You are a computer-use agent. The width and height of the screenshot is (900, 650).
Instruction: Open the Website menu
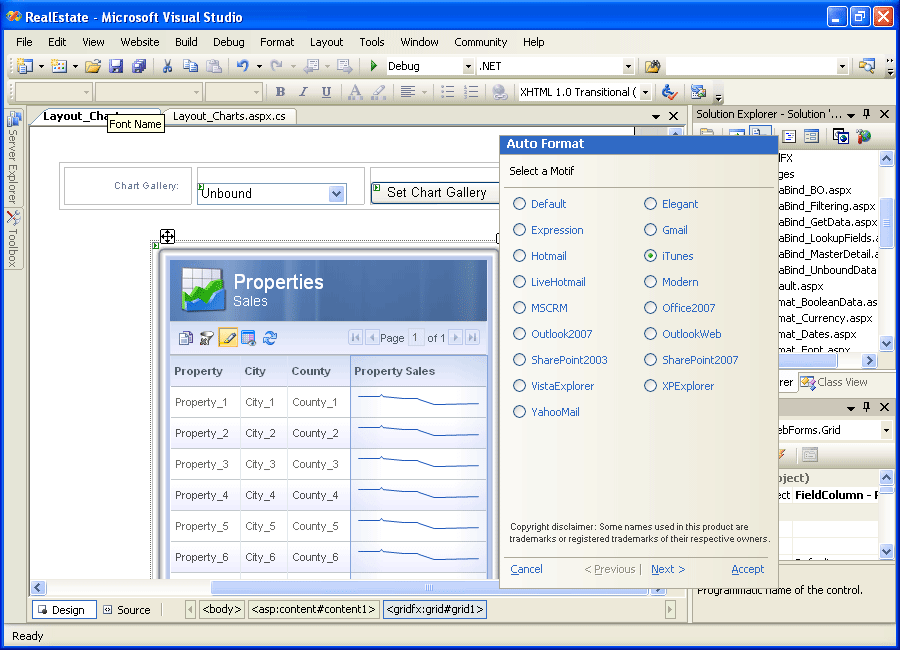point(139,42)
